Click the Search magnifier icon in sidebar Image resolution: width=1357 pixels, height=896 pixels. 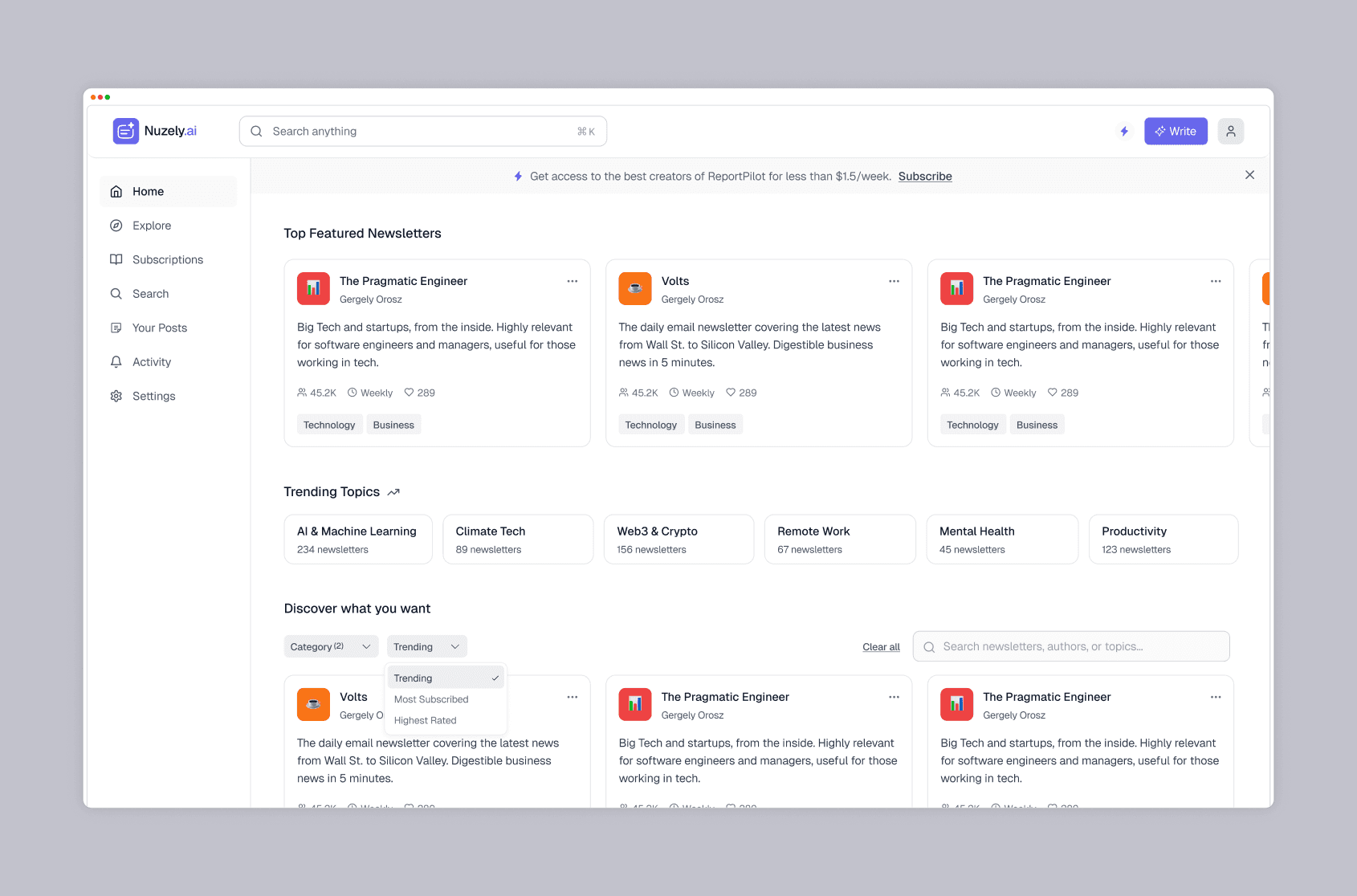[x=116, y=294]
